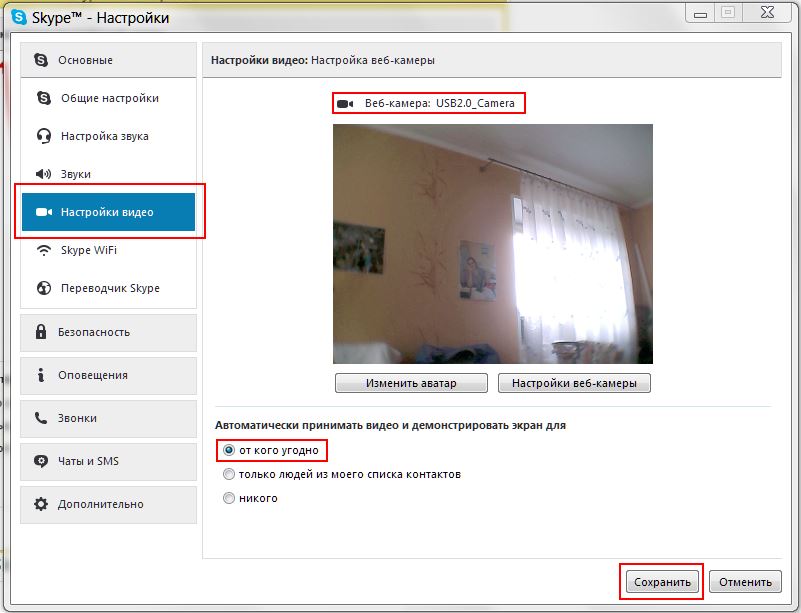Expand the Оповещения section
801x613 pixels.
click(108, 375)
